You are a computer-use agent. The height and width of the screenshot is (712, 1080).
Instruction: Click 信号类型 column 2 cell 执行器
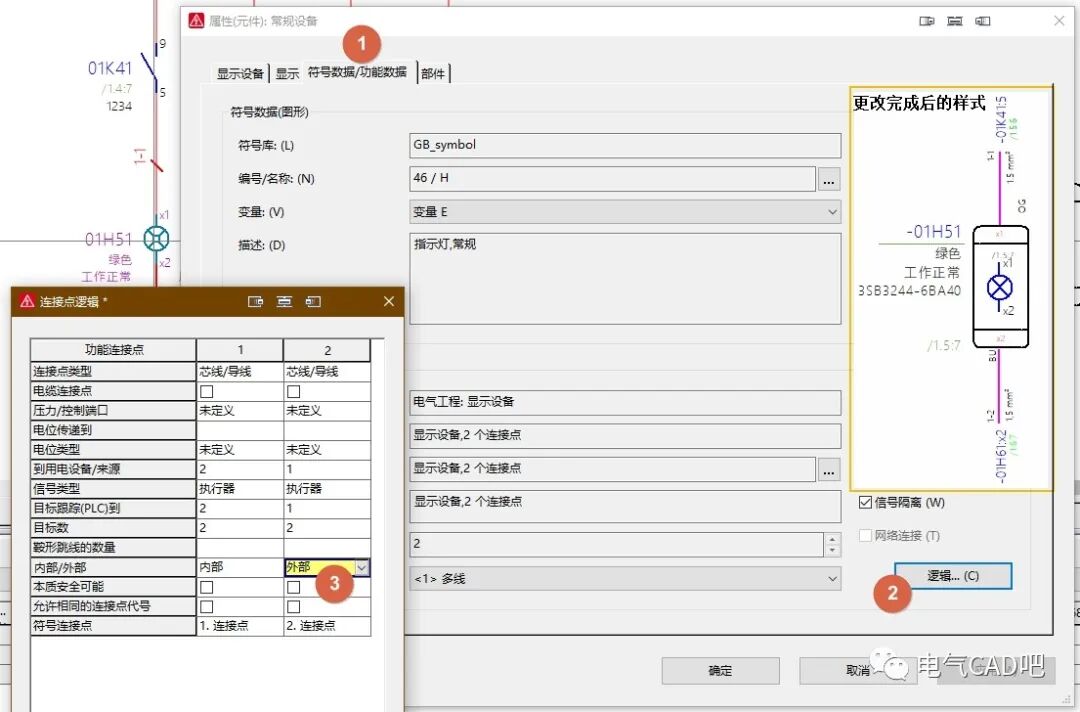tap(327, 489)
